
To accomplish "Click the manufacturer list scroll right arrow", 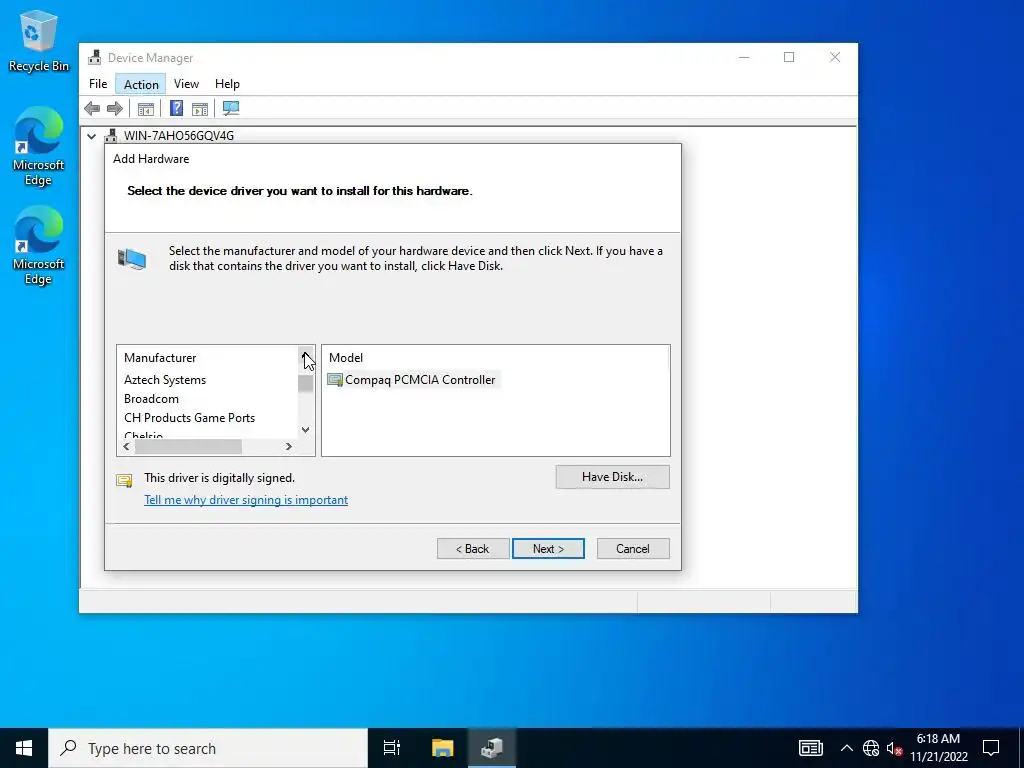I will pos(289,447).
